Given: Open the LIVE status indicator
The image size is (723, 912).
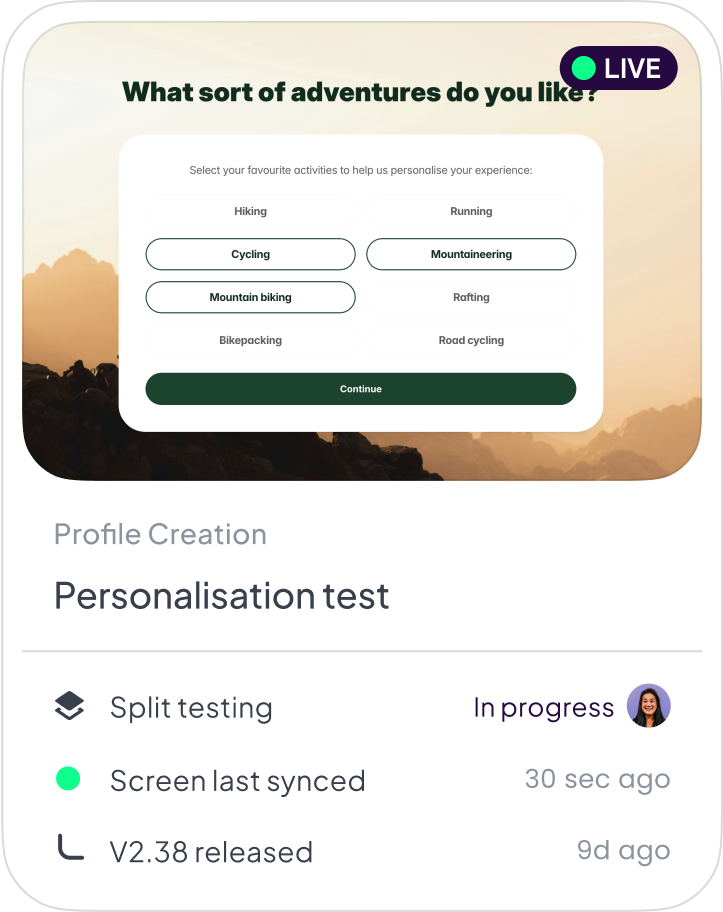Looking at the screenshot, I should [x=618, y=68].
